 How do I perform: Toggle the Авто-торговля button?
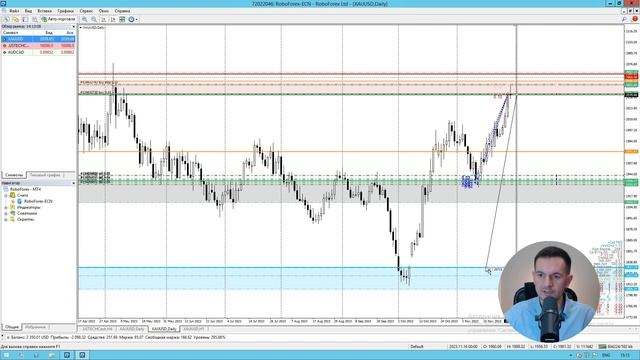pos(58,19)
